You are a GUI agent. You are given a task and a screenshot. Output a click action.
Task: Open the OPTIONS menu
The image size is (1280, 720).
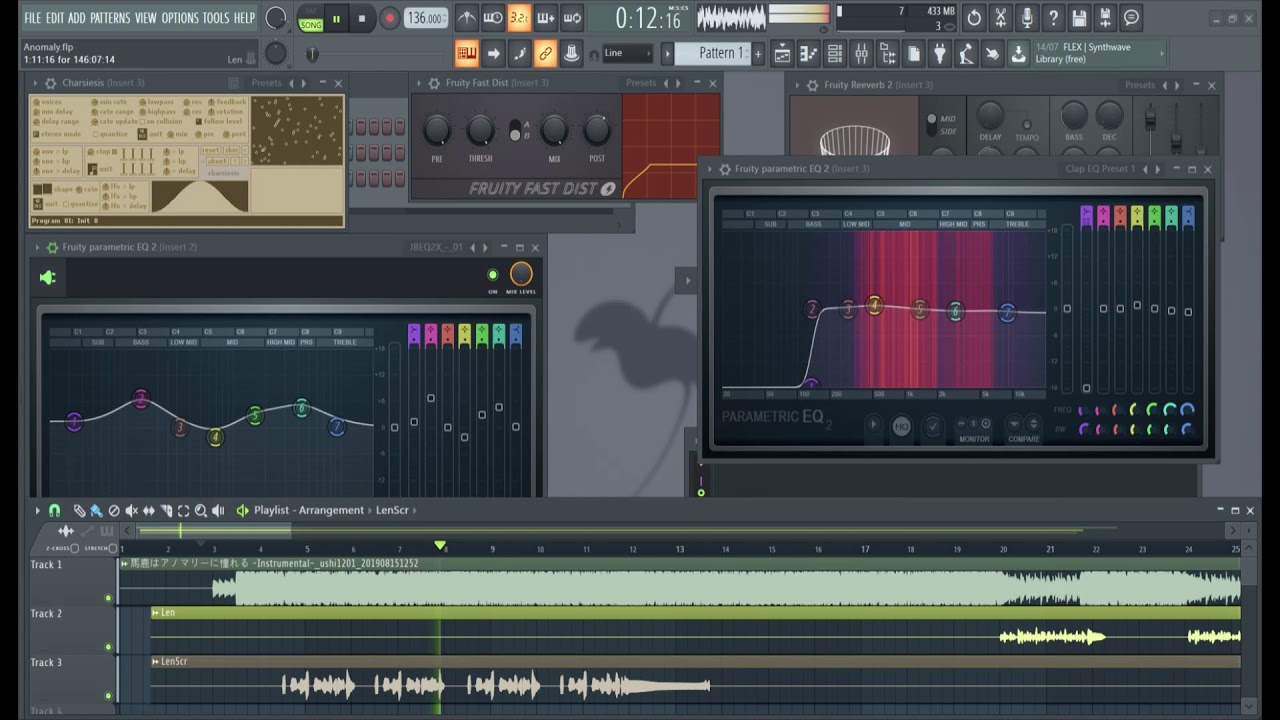(x=180, y=18)
